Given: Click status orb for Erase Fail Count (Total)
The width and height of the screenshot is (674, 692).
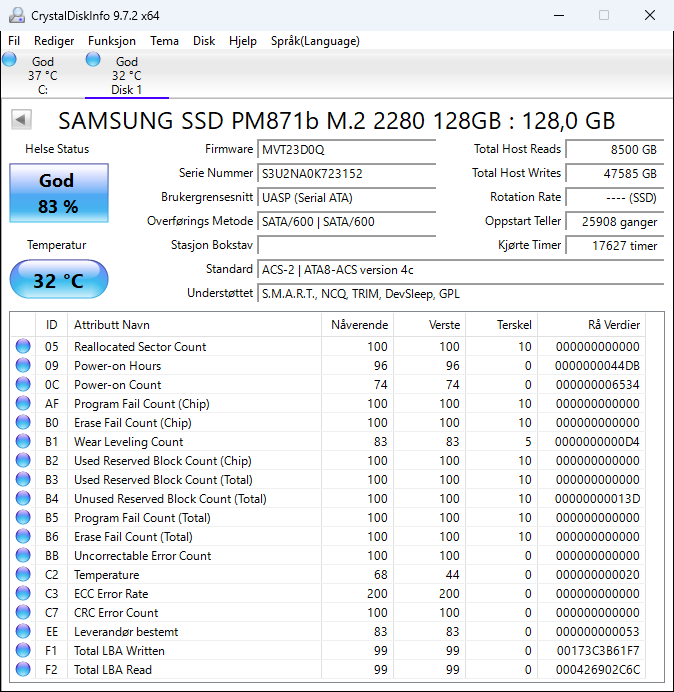Looking at the screenshot, I should (23, 536).
